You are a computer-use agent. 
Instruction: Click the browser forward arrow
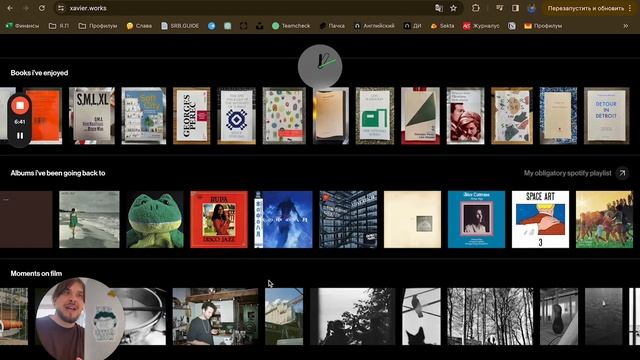[x=26, y=8]
